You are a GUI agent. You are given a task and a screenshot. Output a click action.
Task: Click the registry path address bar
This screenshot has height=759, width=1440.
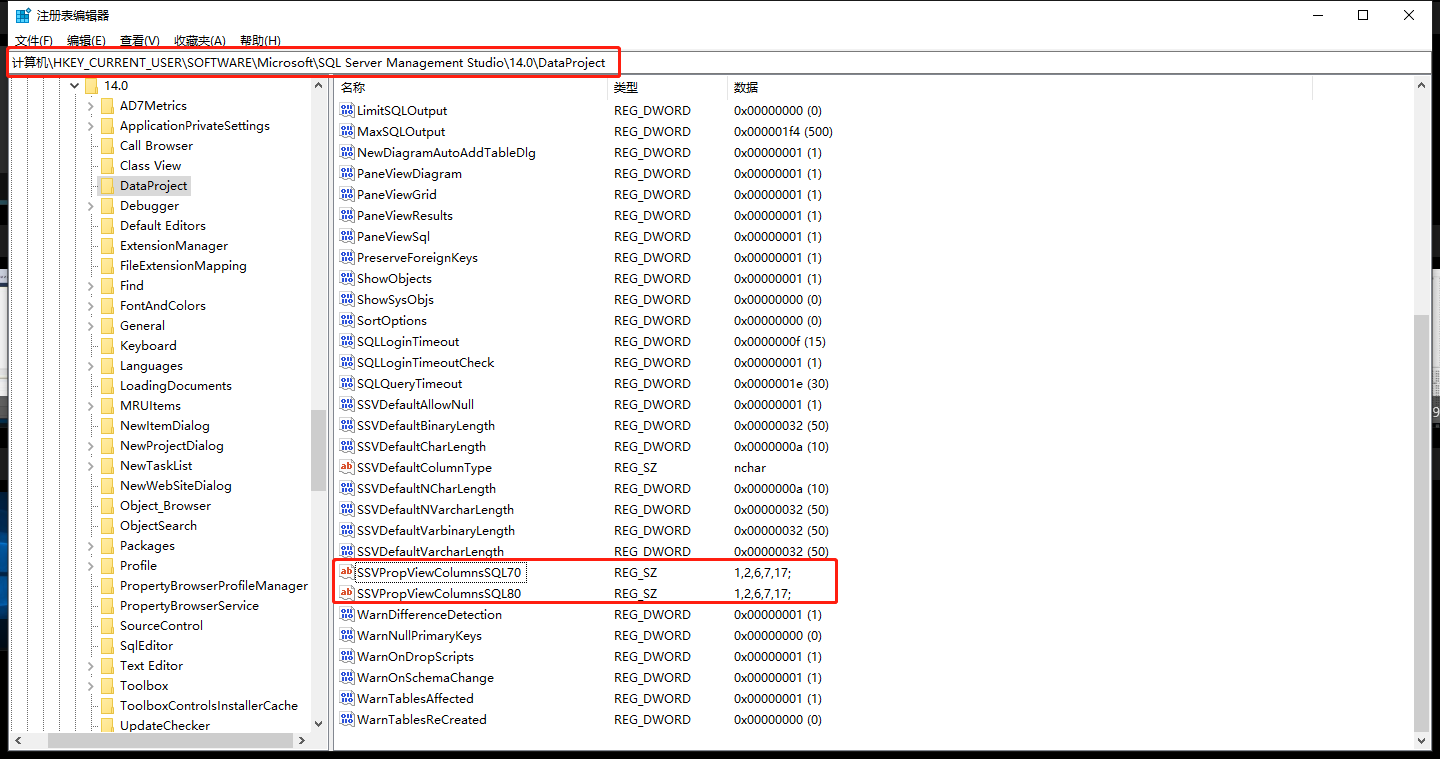click(x=719, y=62)
